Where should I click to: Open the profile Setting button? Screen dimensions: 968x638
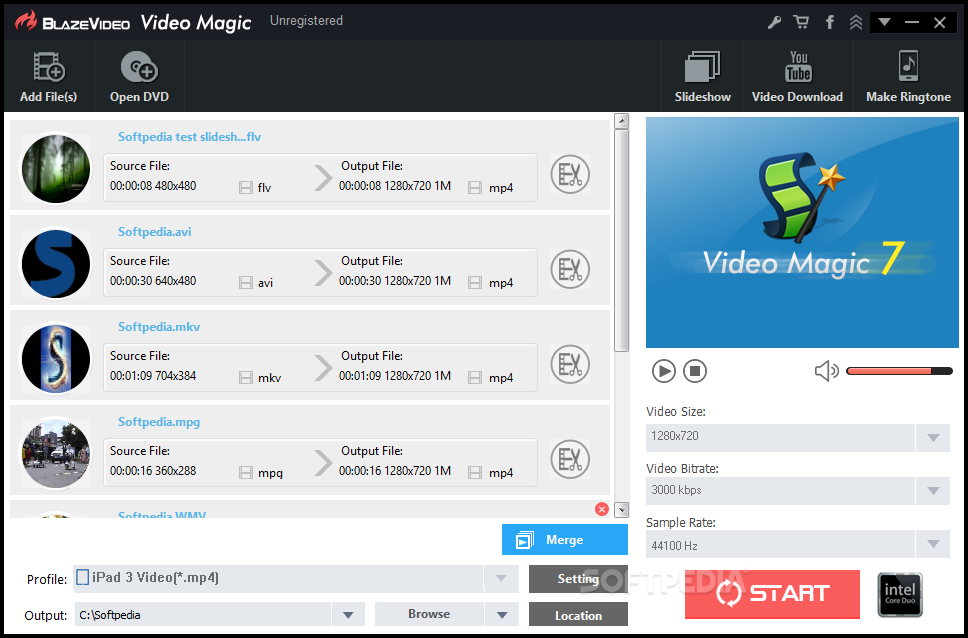coord(578,579)
